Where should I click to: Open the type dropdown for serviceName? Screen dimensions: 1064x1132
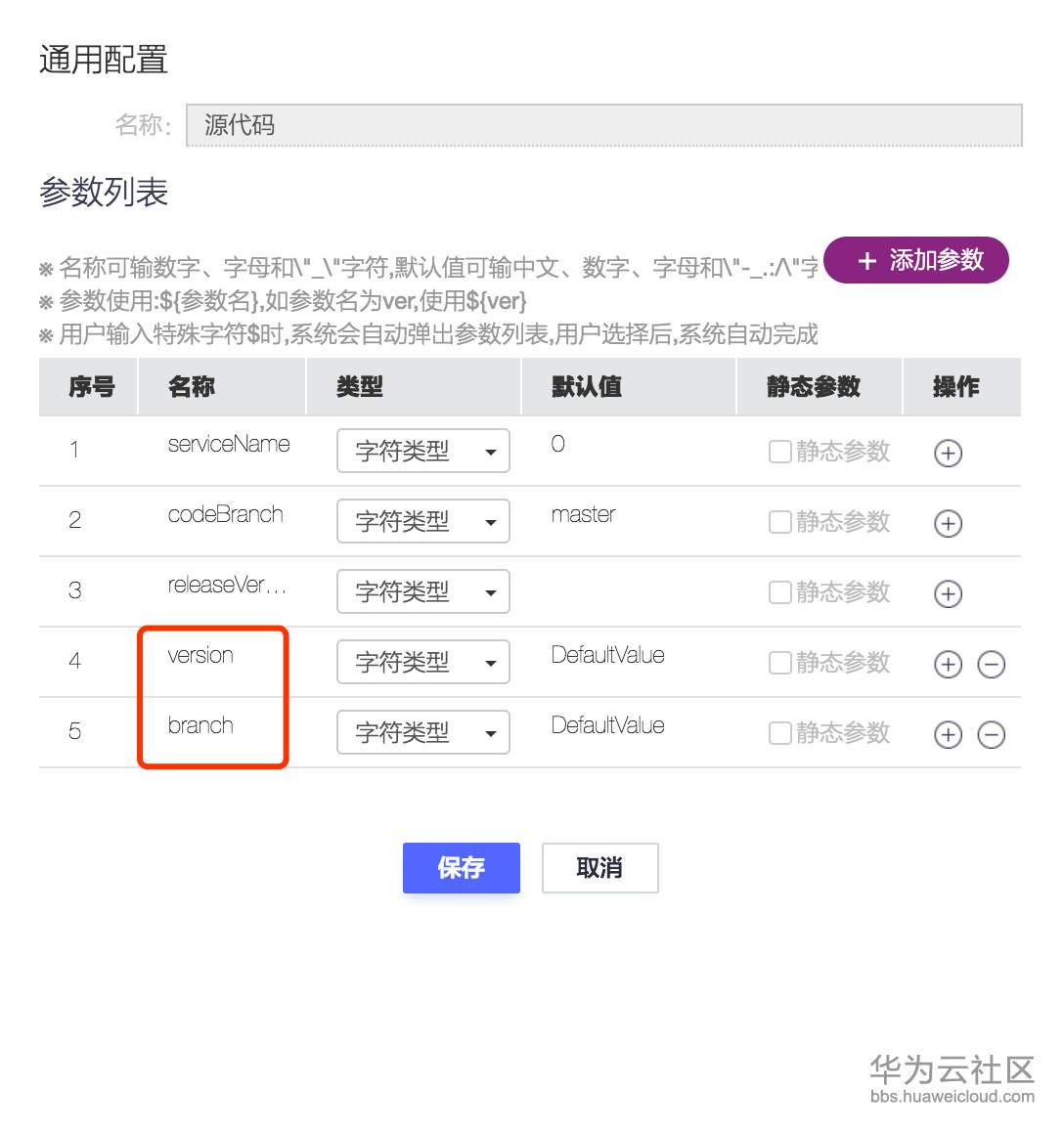(x=422, y=451)
